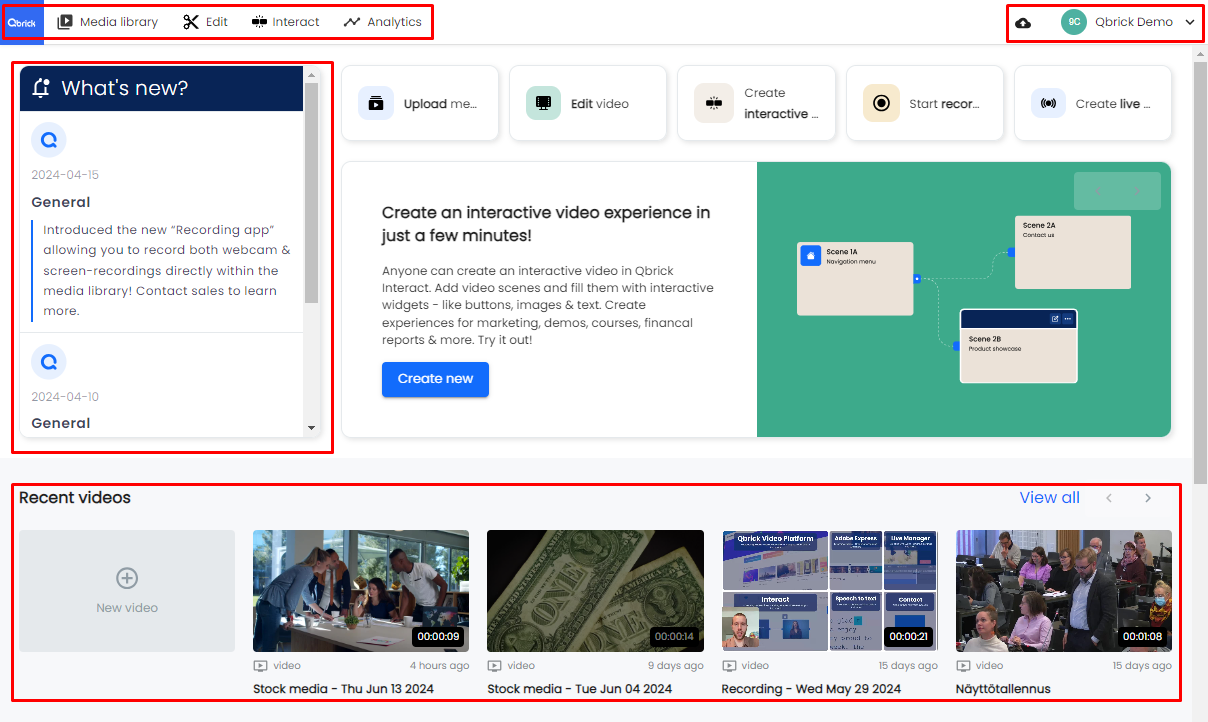
Task: Click the title Stock media - Tue Jun 04 2024
Action: coord(579,689)
